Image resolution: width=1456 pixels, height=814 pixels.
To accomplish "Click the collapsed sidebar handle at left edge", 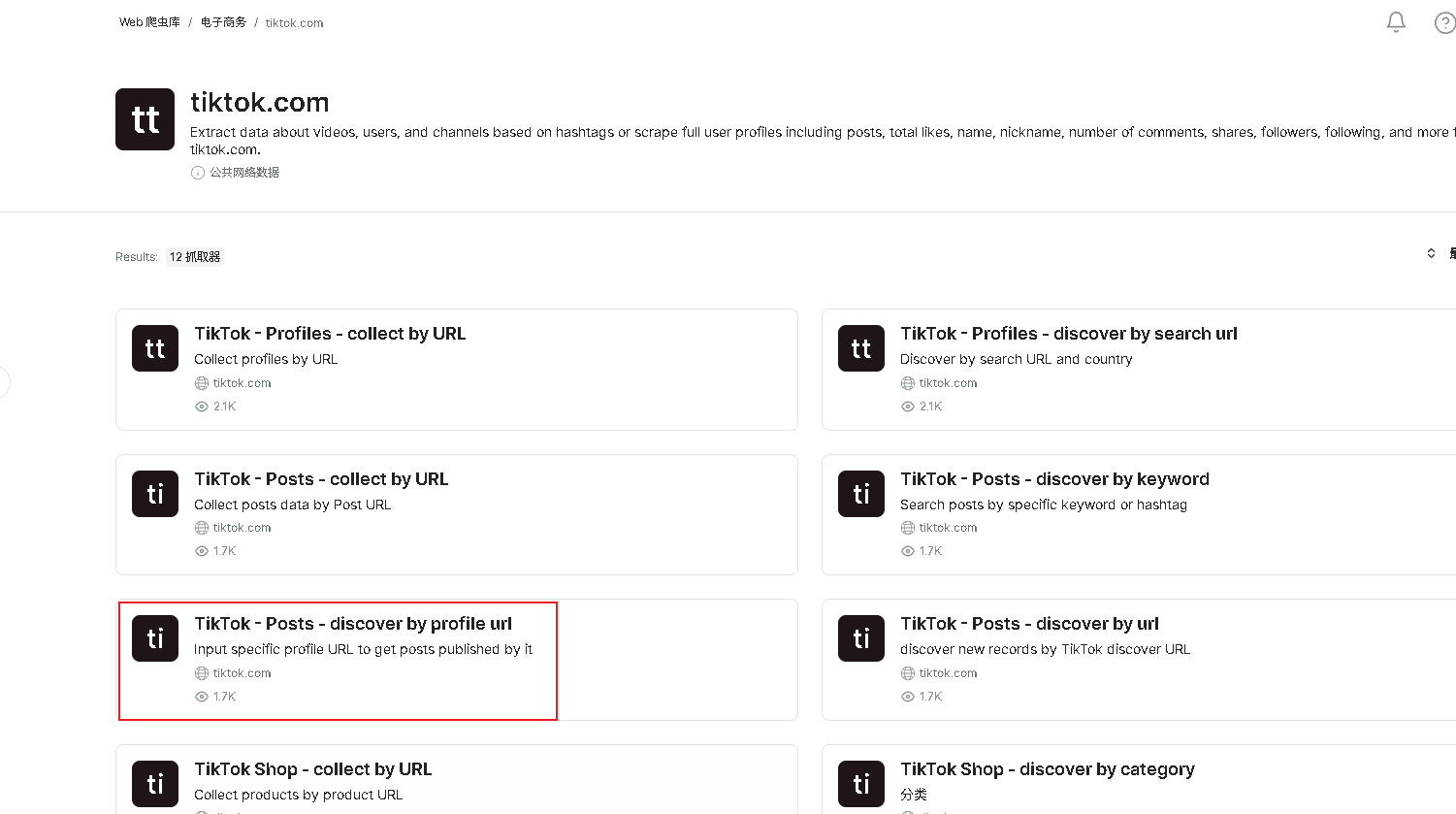I will click(4, 382).
